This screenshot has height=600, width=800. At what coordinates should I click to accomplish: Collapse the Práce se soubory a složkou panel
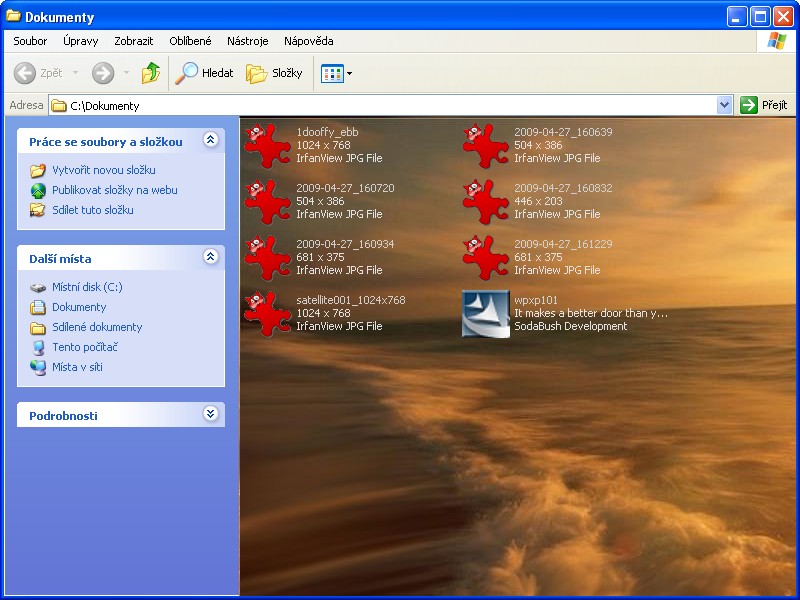(210, 141)
